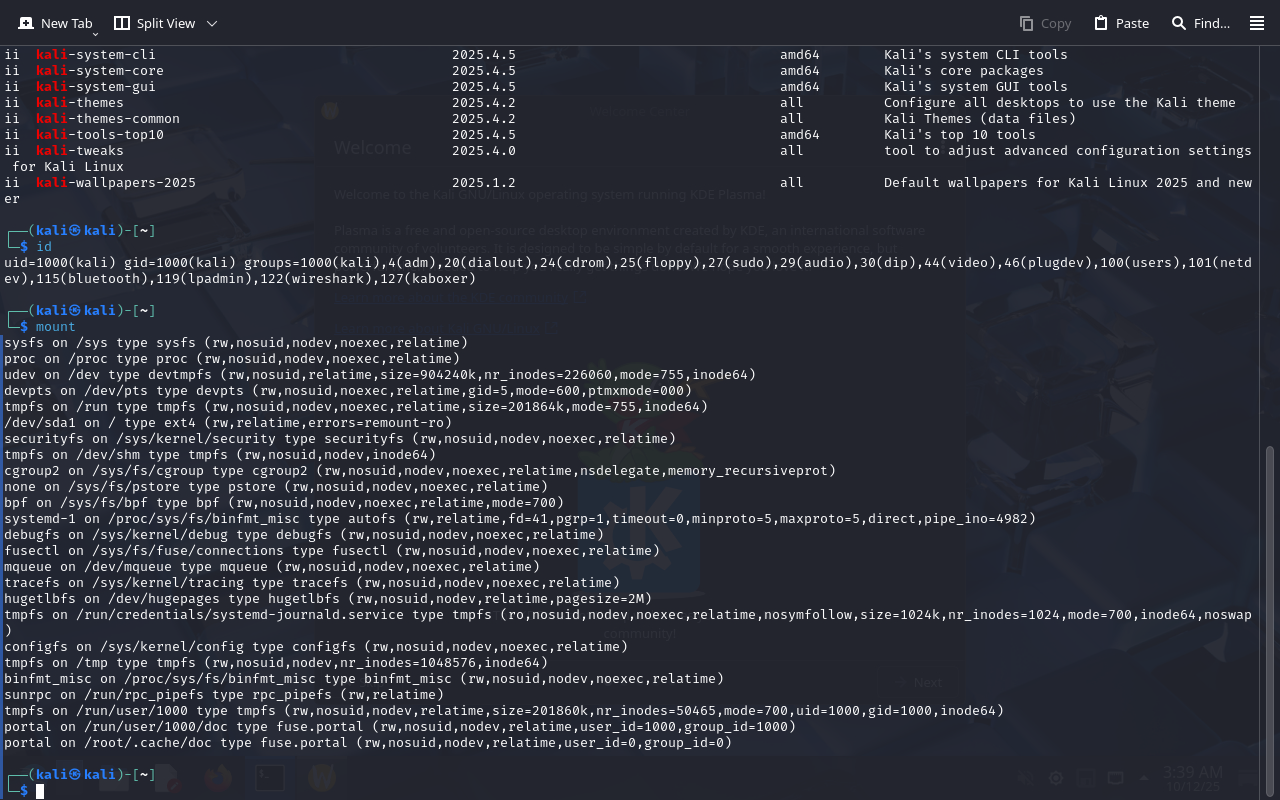
Task: Click the kali-wallpapers-2025 package entry
Action: [x=116, y=183]
